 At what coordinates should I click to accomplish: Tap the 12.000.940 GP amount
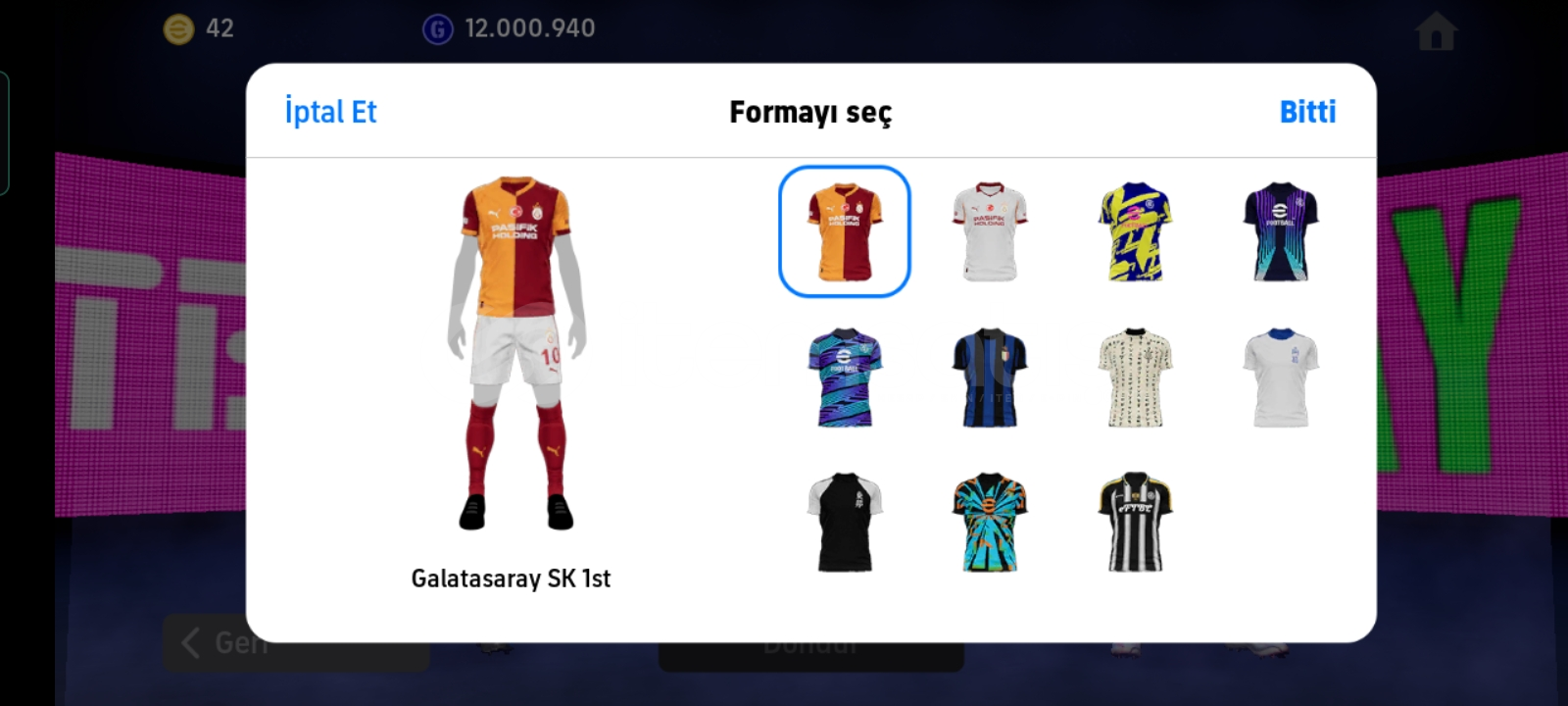pos(529,28)
